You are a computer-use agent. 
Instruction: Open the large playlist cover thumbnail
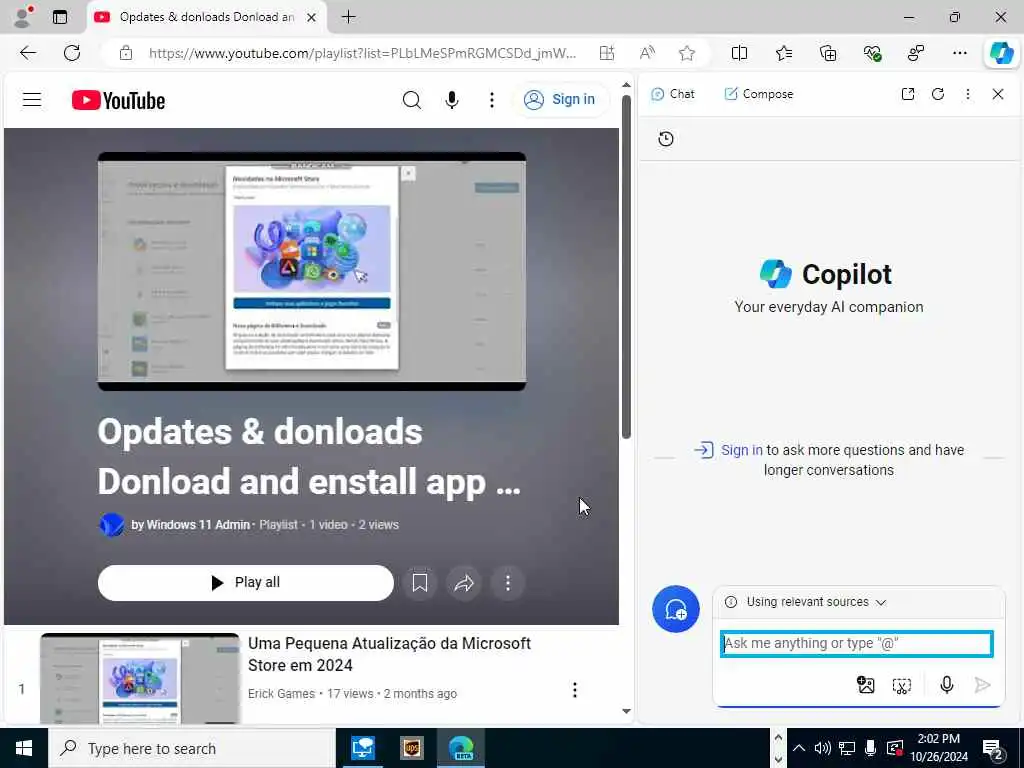pyautogui.click(x=312, y=271)
